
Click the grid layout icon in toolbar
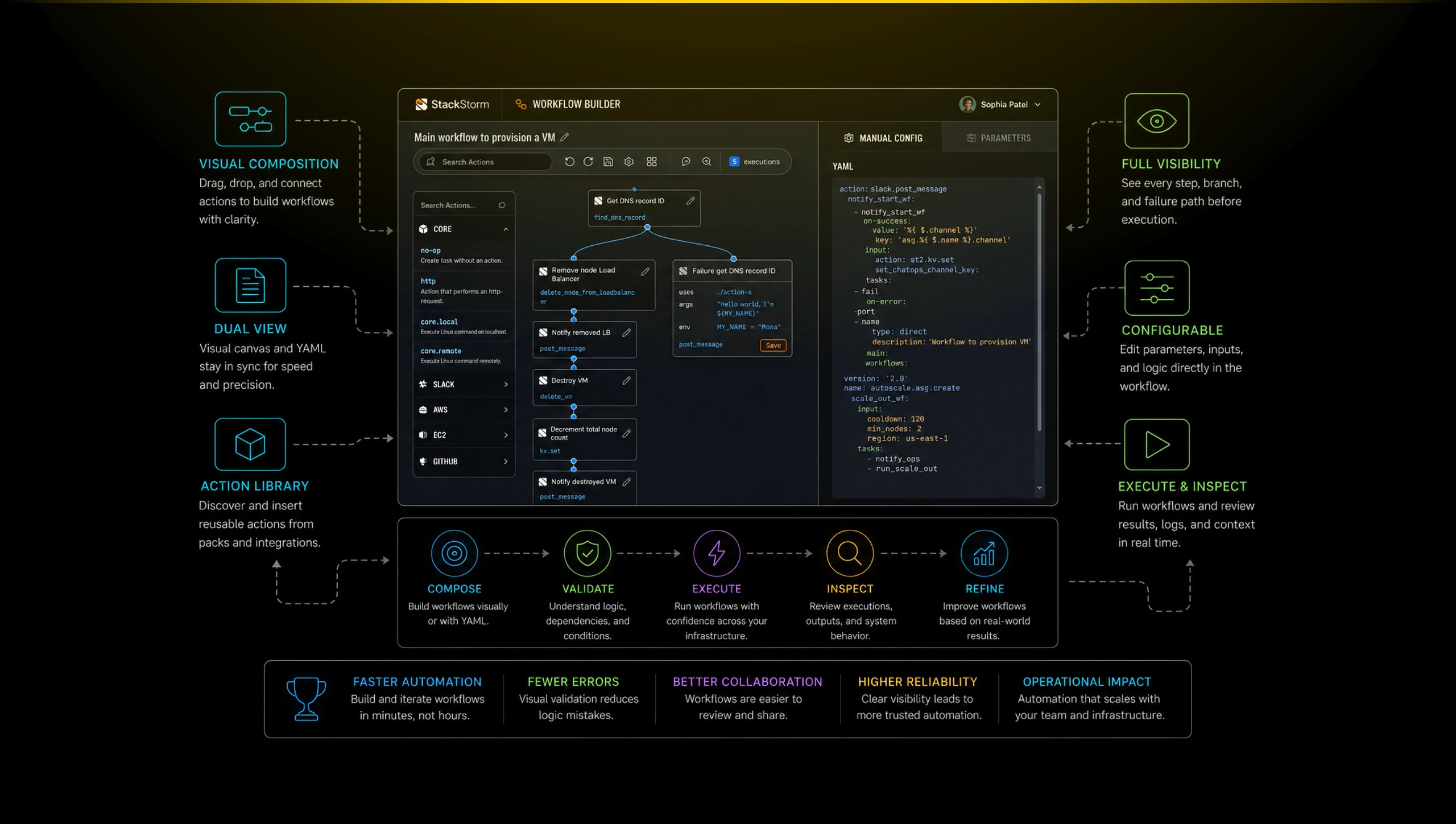pos(652,162)
